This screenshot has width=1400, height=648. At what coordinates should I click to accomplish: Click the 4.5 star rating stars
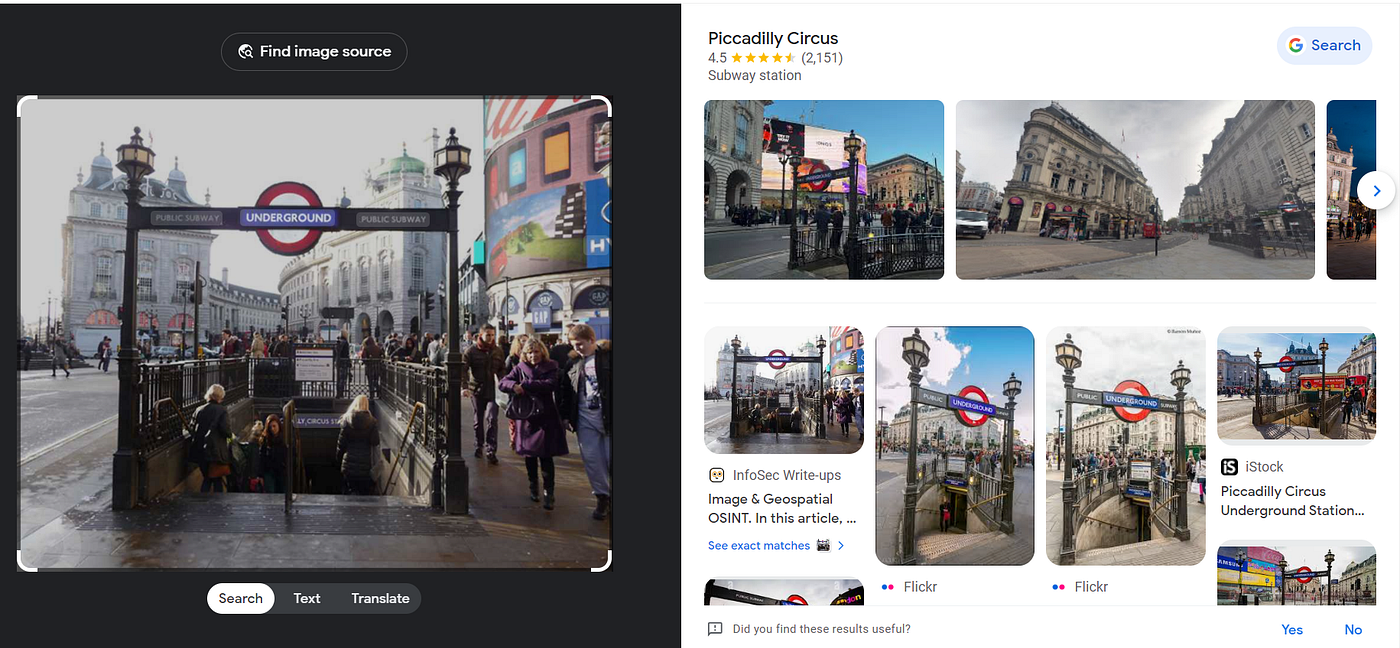pyautogui.click(x=764, y=58)
